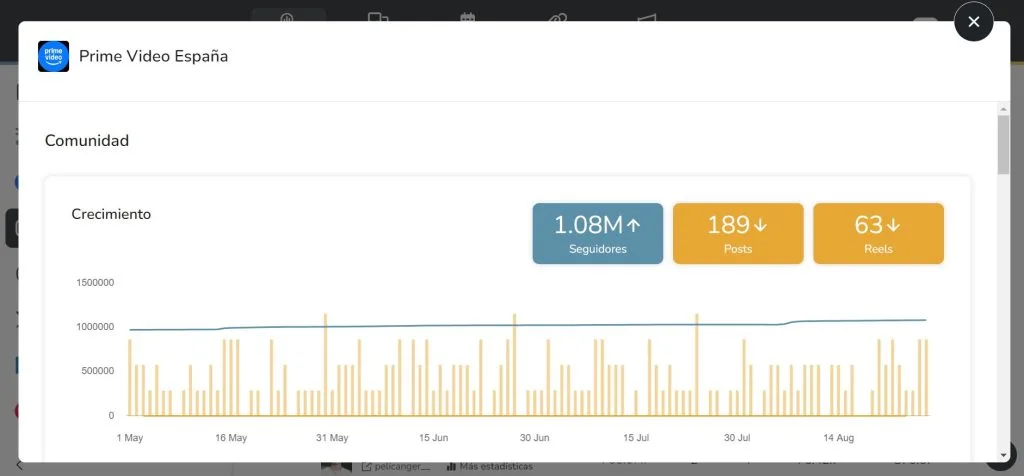The height and width of the screenshot is (476, 1024).
Task: Click the 16 May x-axis label
Action: [x=231, y=437]
